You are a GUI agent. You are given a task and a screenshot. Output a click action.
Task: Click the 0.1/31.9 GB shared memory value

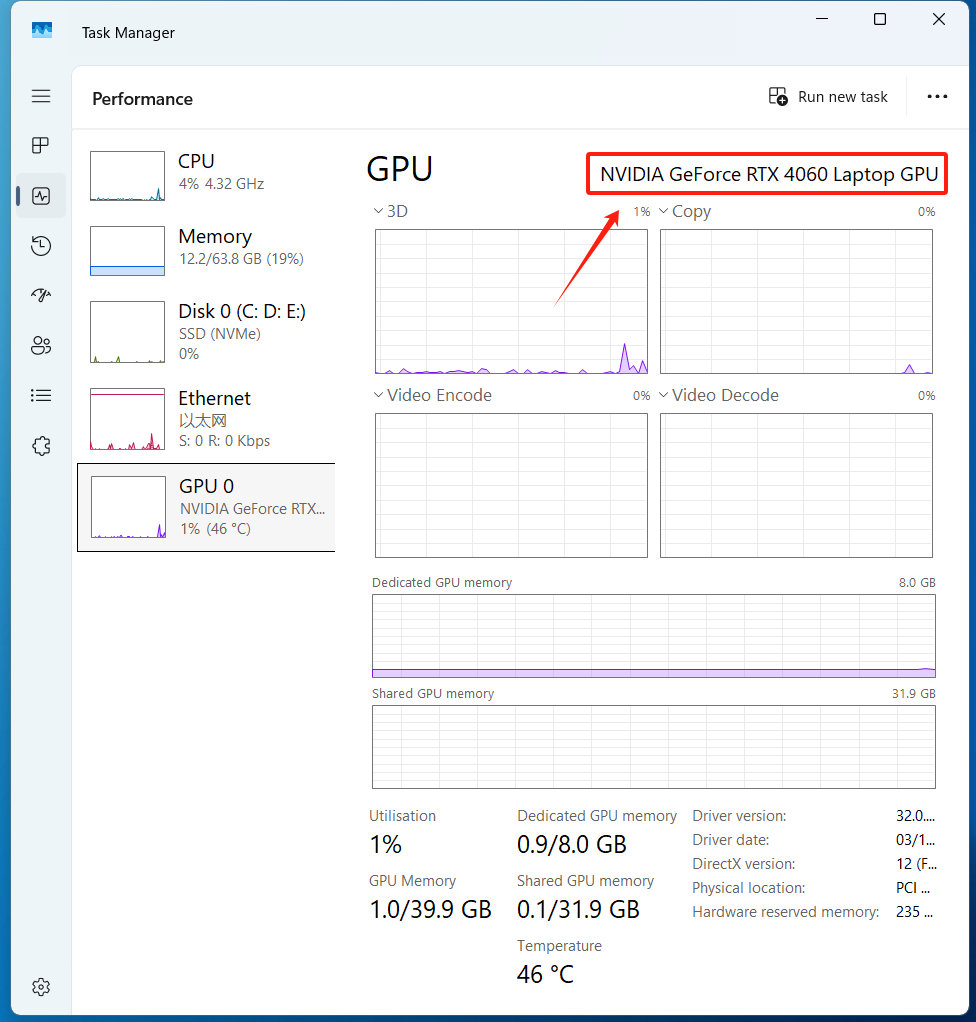pyautogui.click(x=578, y=909)
